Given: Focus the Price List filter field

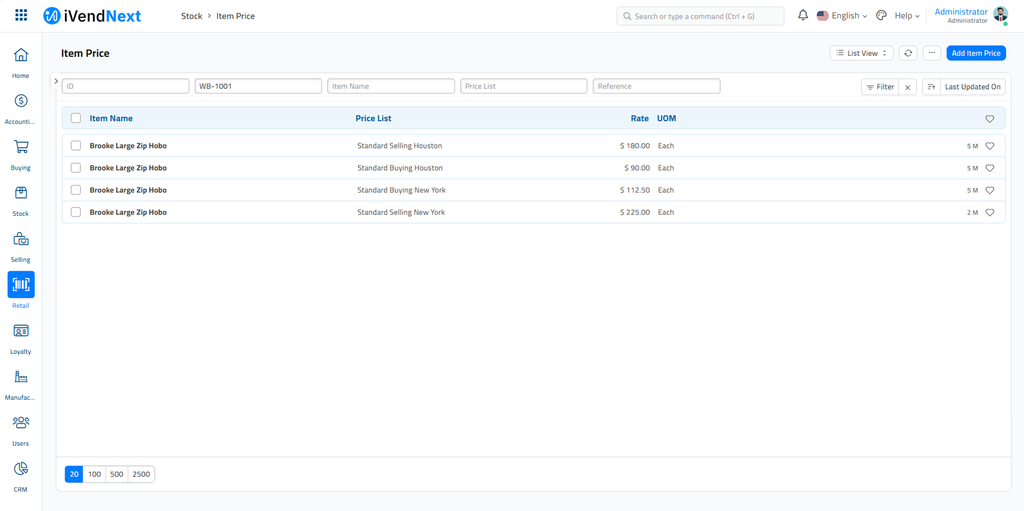Looking at the screenshot, I should (x=523, y=87).
